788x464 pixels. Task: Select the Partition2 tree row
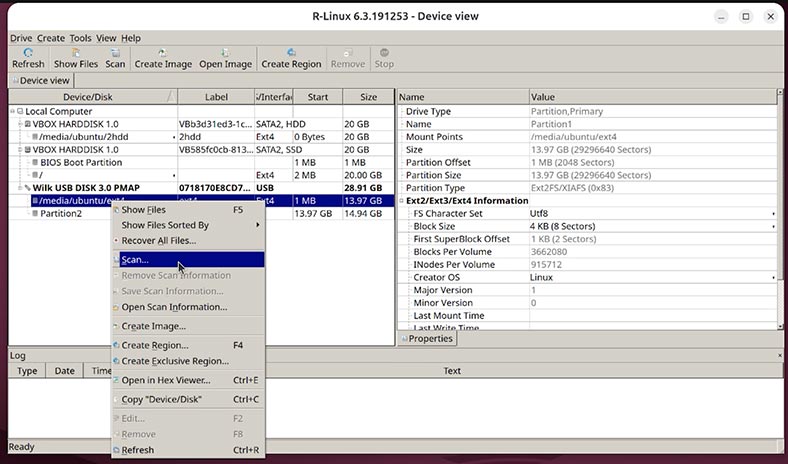201,214
